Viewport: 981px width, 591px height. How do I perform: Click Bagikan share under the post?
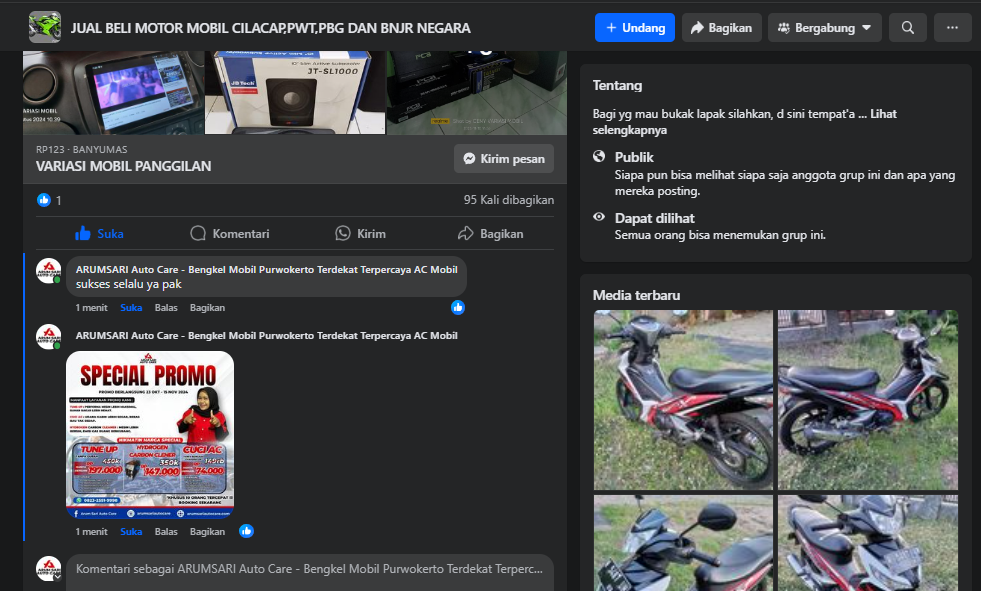(x=491, y=233)
